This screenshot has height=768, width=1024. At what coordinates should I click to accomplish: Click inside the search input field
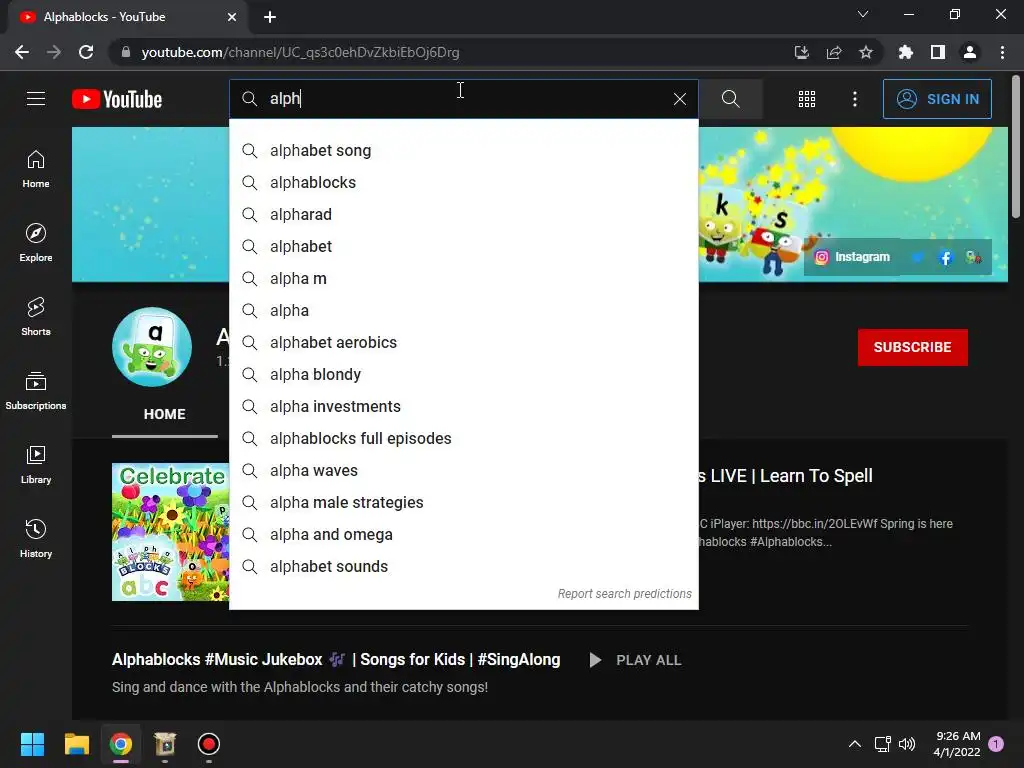464,99
